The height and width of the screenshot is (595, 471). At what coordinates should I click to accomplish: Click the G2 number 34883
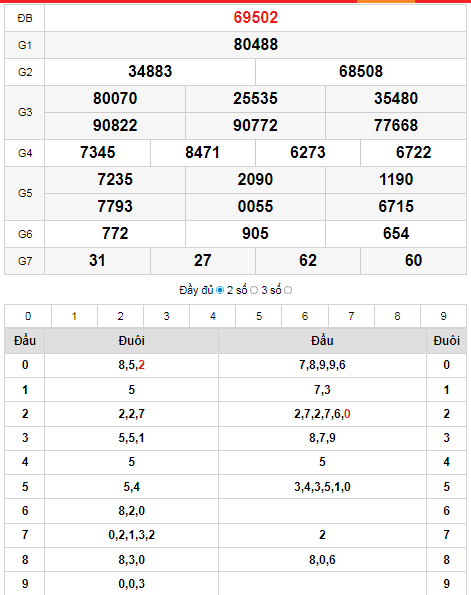pos(150,71)
